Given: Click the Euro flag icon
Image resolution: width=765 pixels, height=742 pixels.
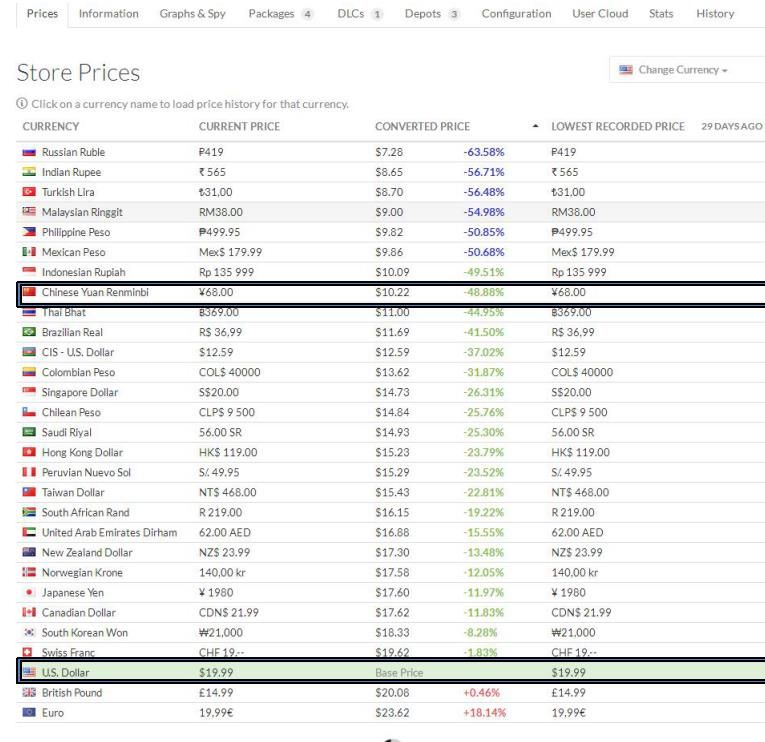Looking at the screenshot, I should pyautogui.click(x=28, y=712).
